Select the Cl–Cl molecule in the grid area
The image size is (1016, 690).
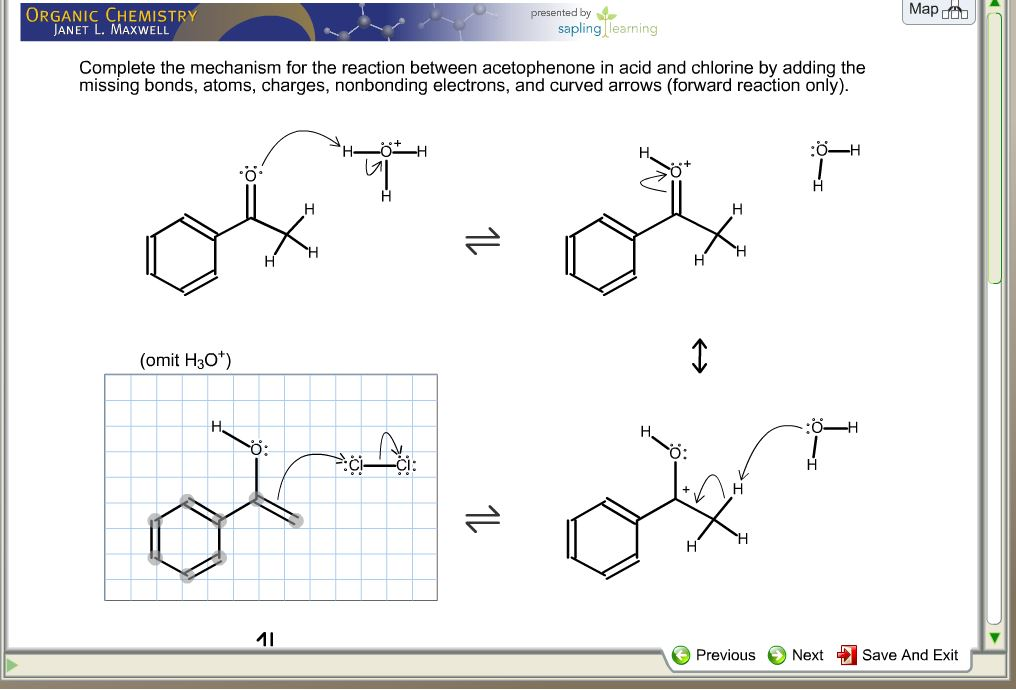381,464
